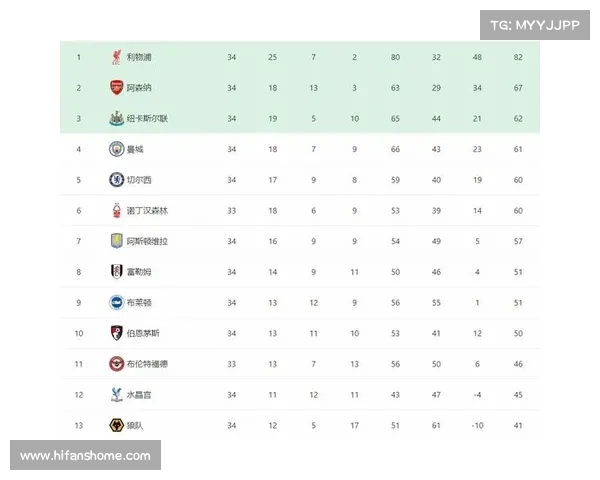This screenshot has width=600, height=480.
Task: Select the Bournemouth crest icon
Action: [x=116, y=333]
